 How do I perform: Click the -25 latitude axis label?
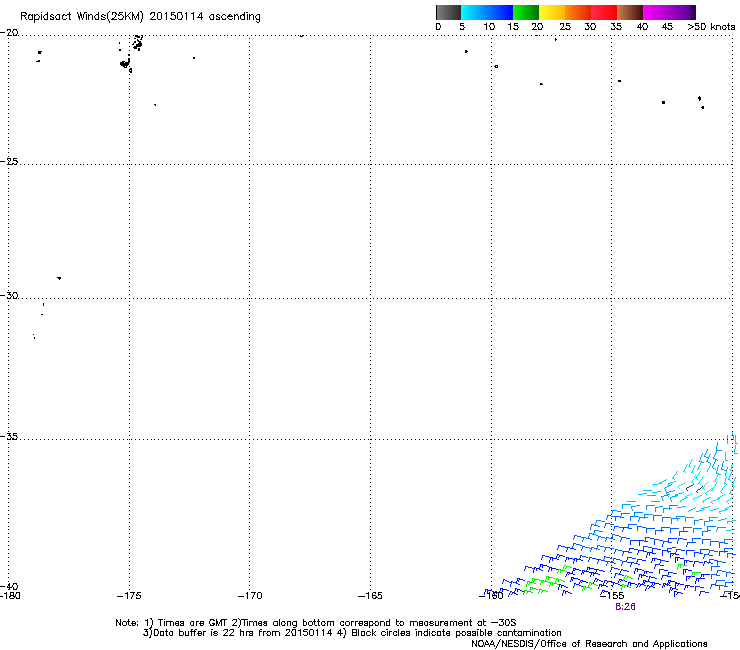(x=9, y=161)
